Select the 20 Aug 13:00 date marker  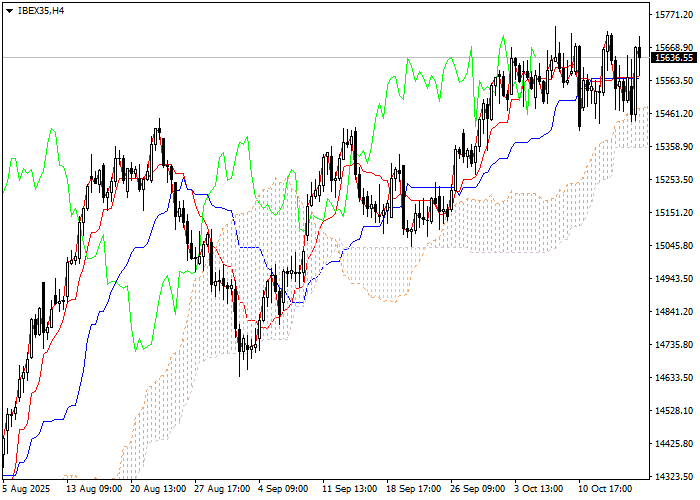click(x=158, y=490)
